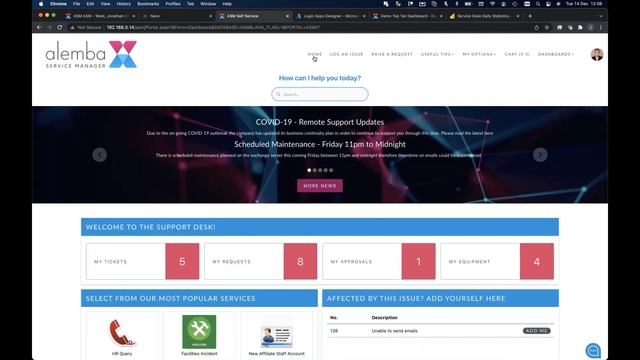Expand the Useful Tips menu
Viewport: 640px width, 360px height.
(x=437, y=54)
